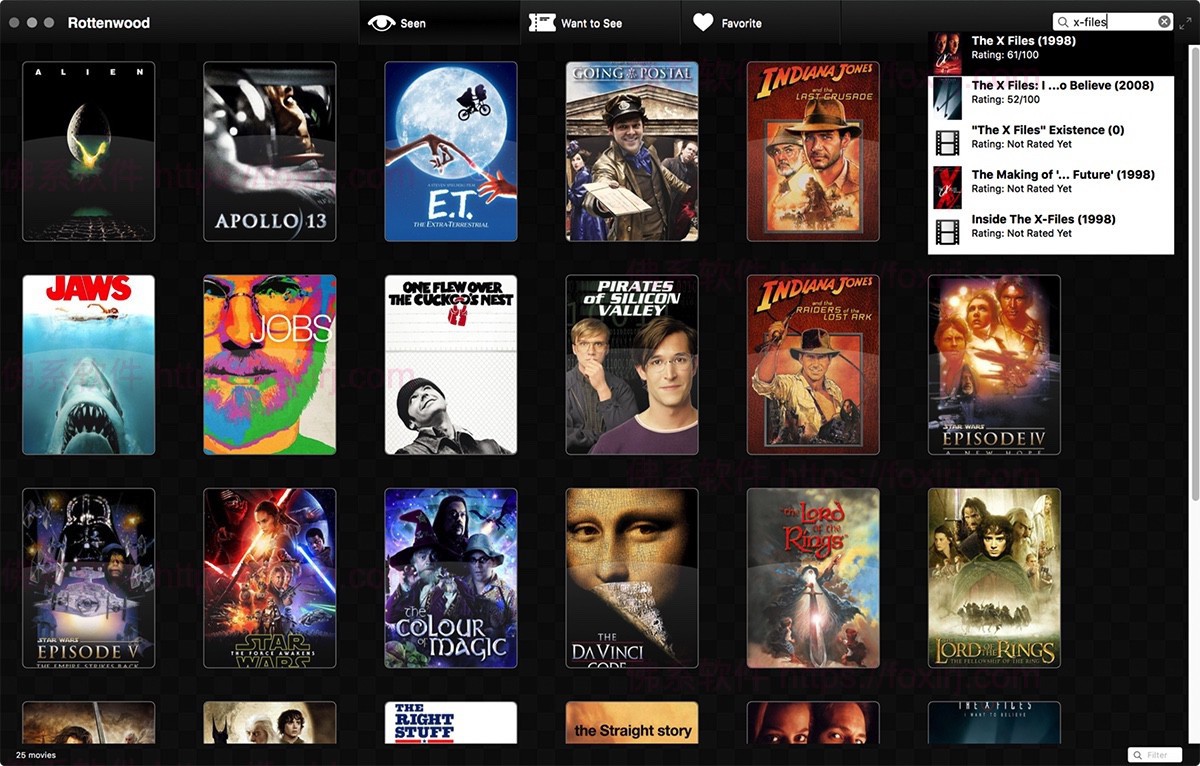Toggle the fullscreen arrows icon
Image resolution: width=1200 pixels, height=766 pixels.
coord(1185,22)
